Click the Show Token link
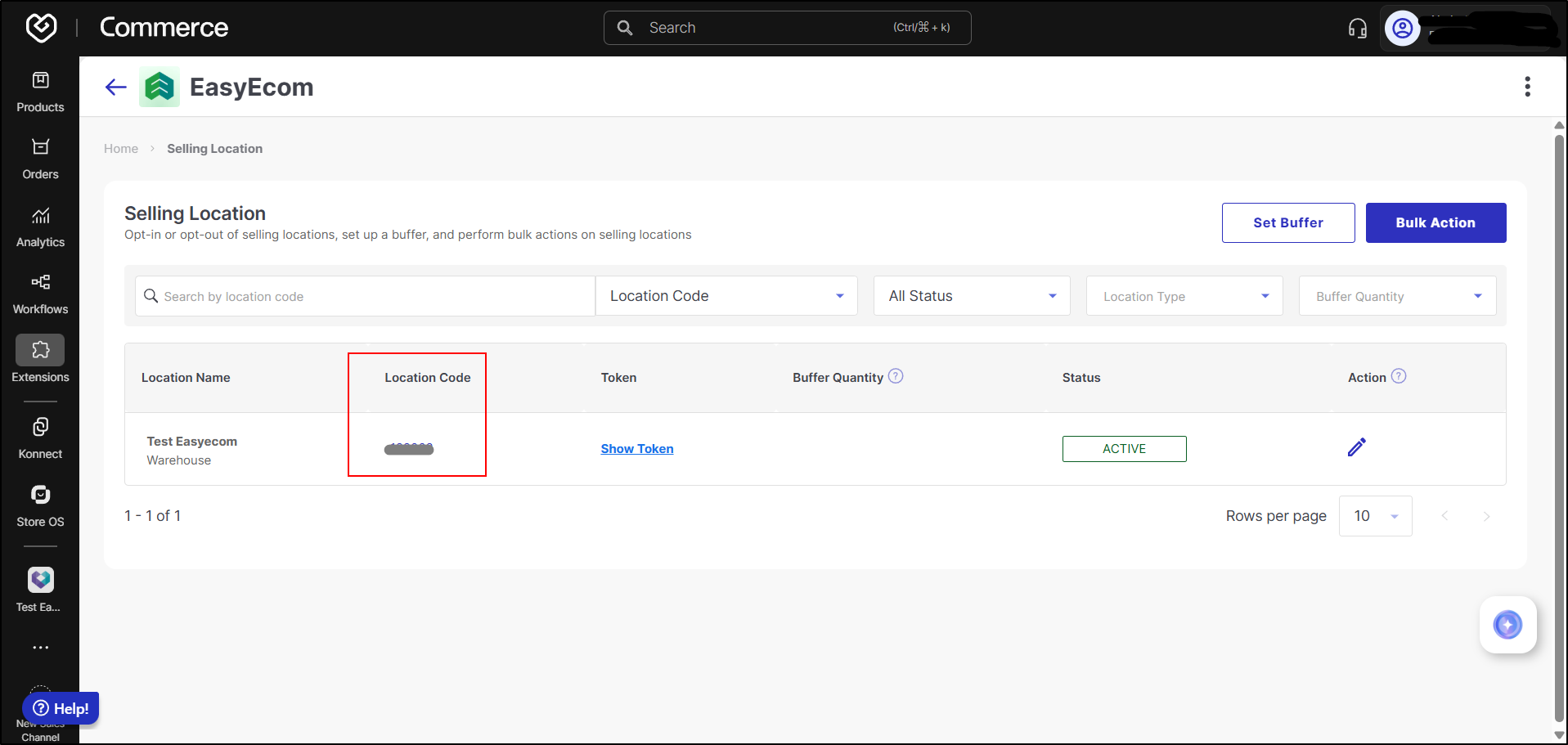Image resolution: width=1568 pixels, height=745 pixels. click(636, 449)
